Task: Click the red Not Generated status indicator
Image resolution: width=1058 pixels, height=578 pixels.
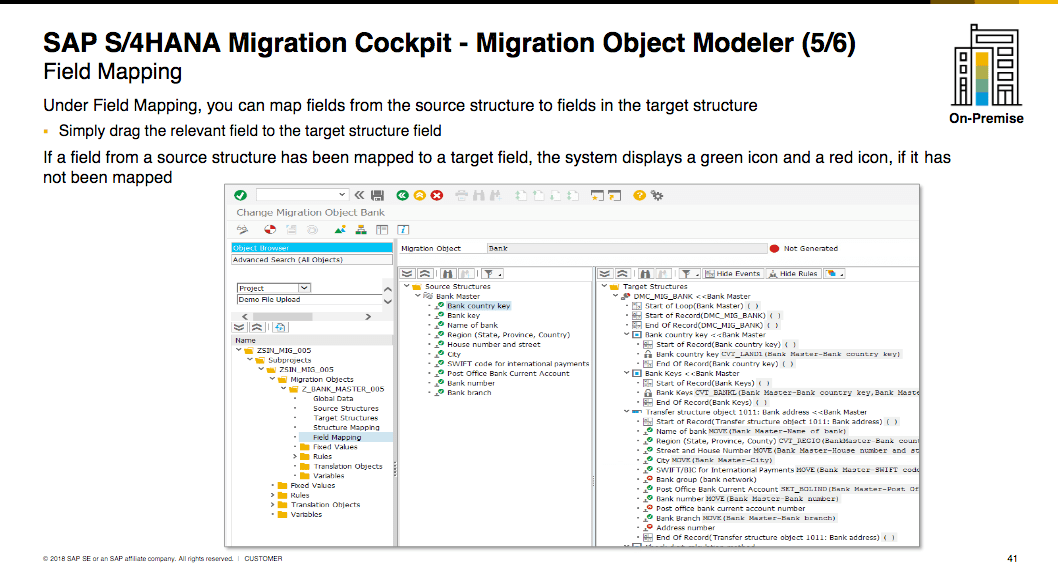Action: [x=775, y=249]
